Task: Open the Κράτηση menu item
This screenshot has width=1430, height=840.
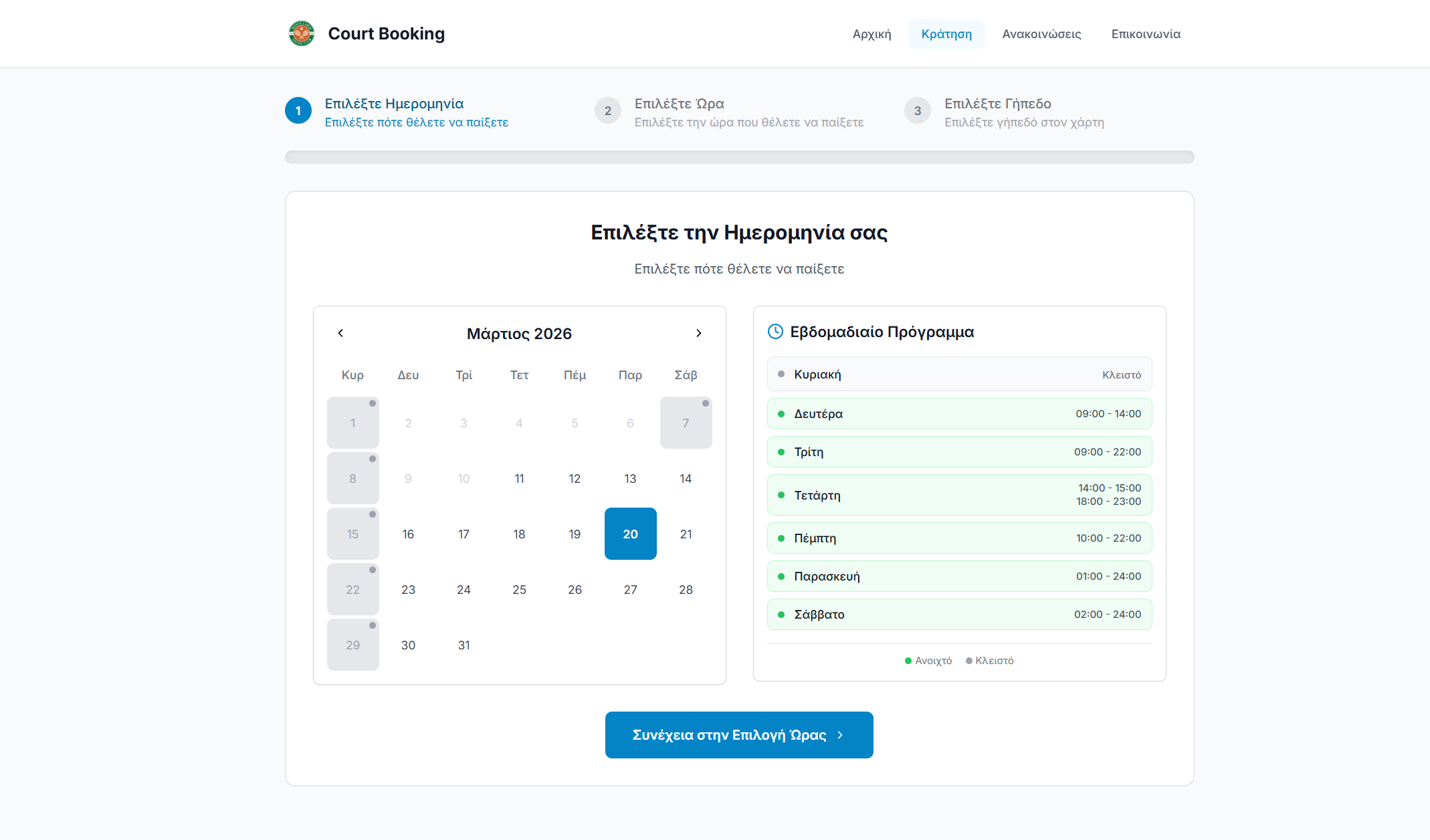Action: coord(946,34)
